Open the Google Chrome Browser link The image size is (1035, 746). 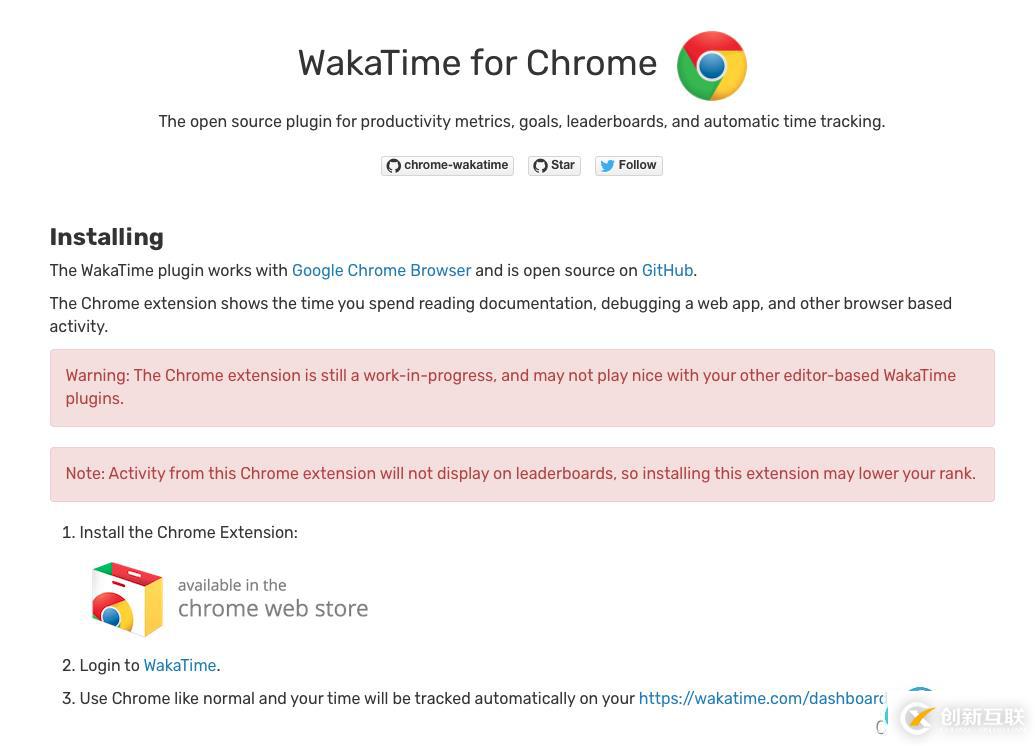(382, 271)
